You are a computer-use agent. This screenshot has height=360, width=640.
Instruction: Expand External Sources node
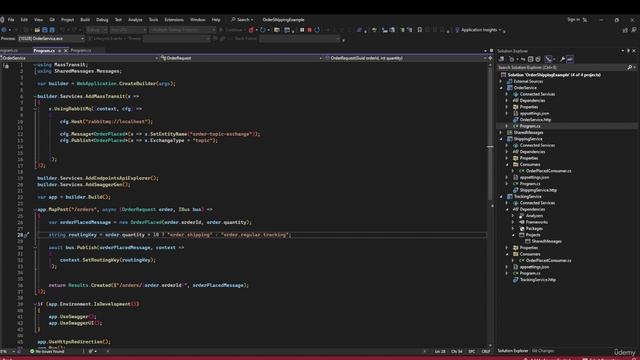(501, 81)
